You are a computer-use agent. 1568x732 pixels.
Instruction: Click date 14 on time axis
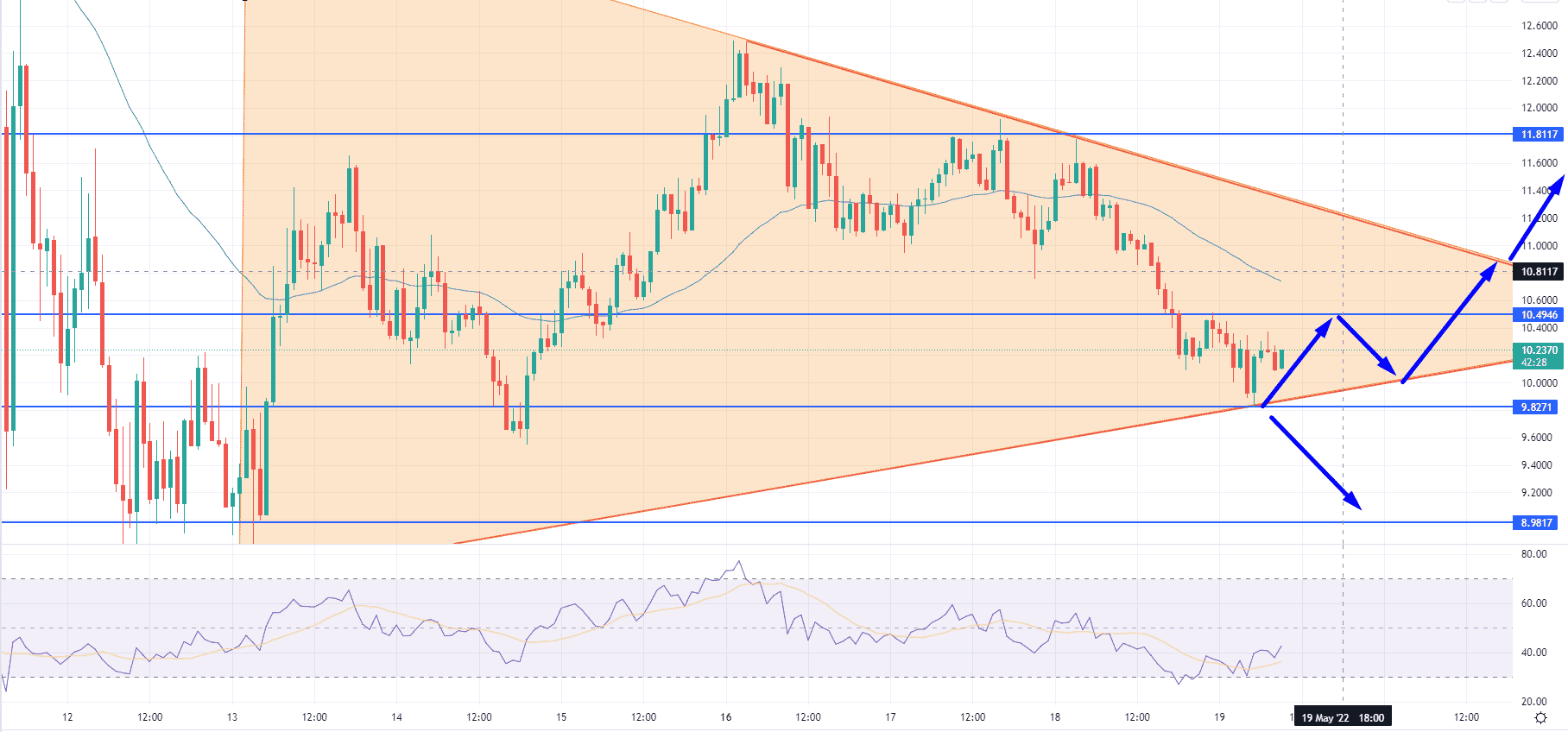396,717
